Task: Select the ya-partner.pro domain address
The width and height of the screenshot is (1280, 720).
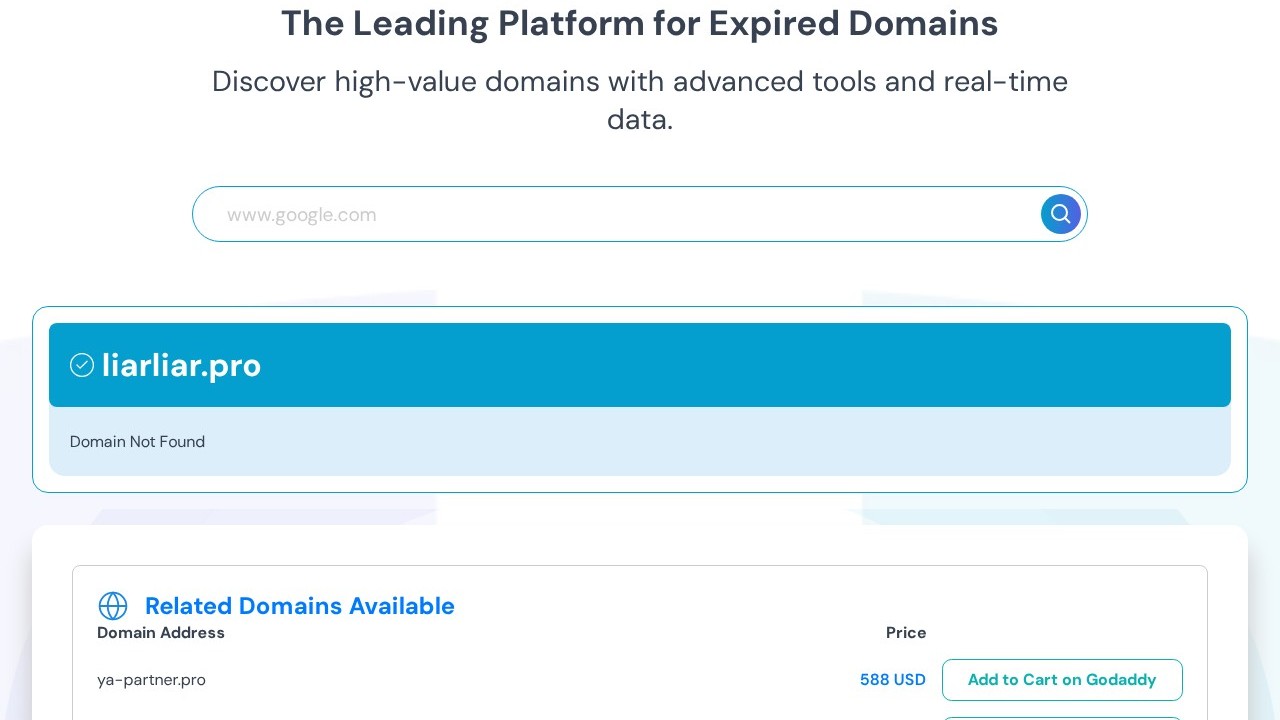Action: 151,680
